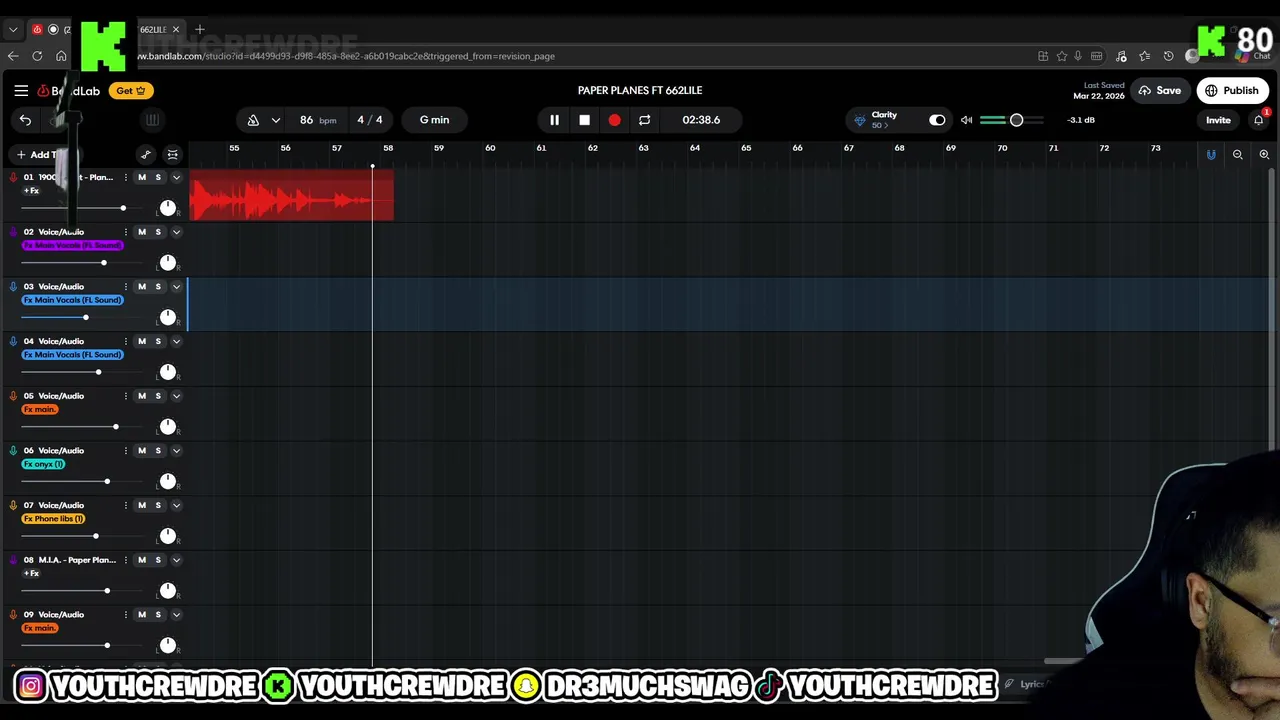Solo track 01 with S button
Viewport: 1280px width, 720px height.
(x=158, y=177)
